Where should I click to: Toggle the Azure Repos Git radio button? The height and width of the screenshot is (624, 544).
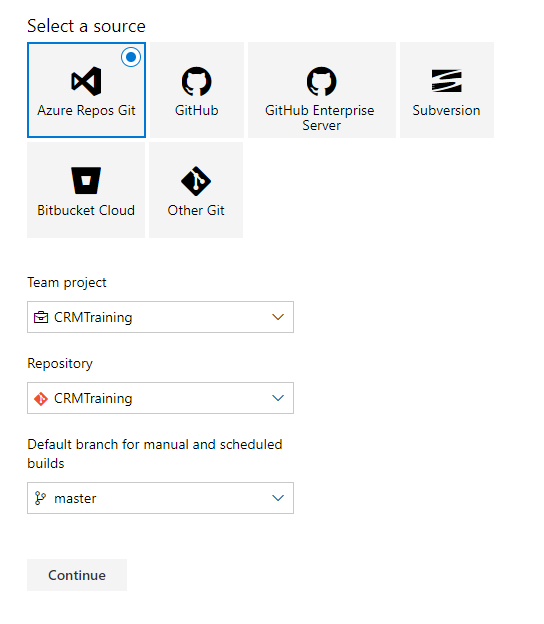tap(131, 57)
